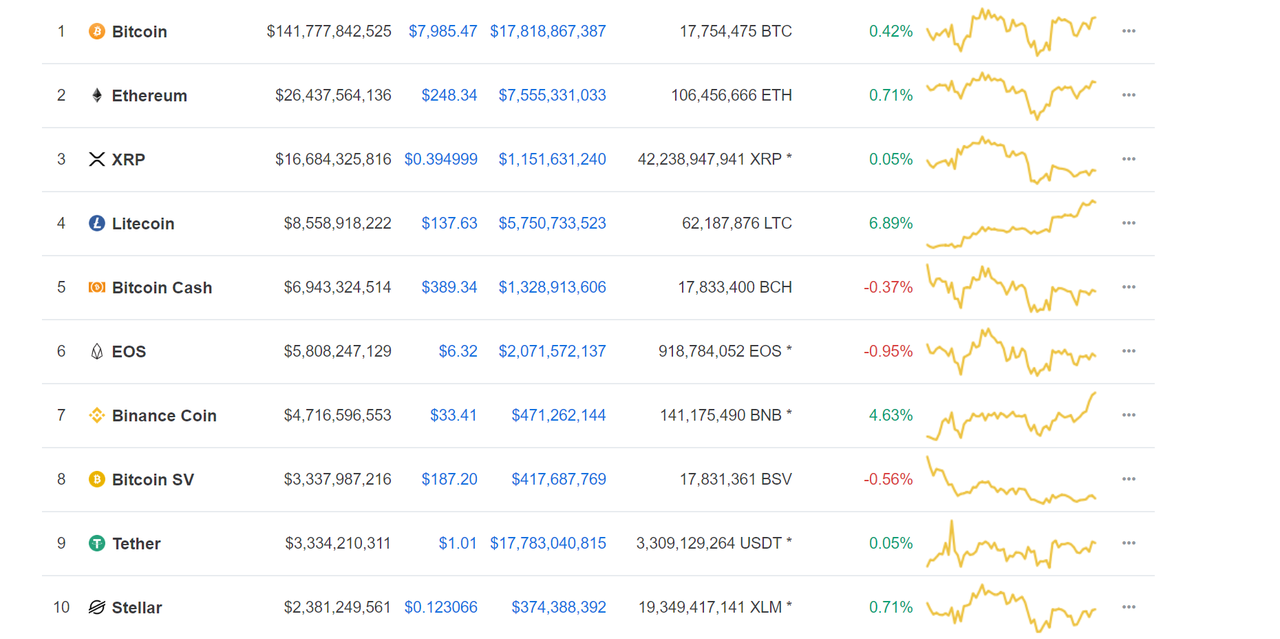Open the Binance Coin name link

tap(164, 416)
